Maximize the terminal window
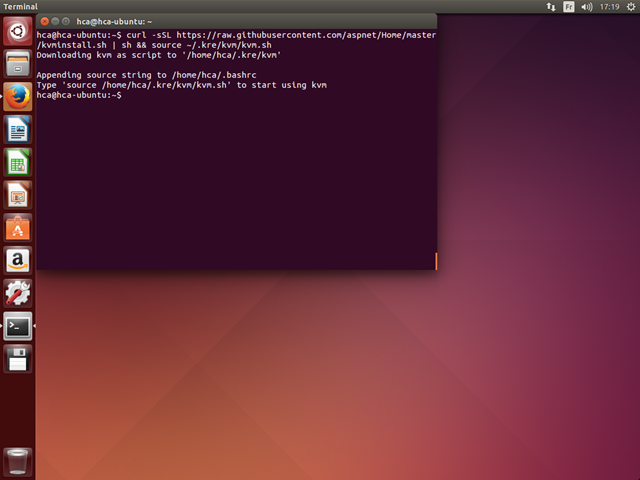The image size is (640, 480). pos(66,21)
